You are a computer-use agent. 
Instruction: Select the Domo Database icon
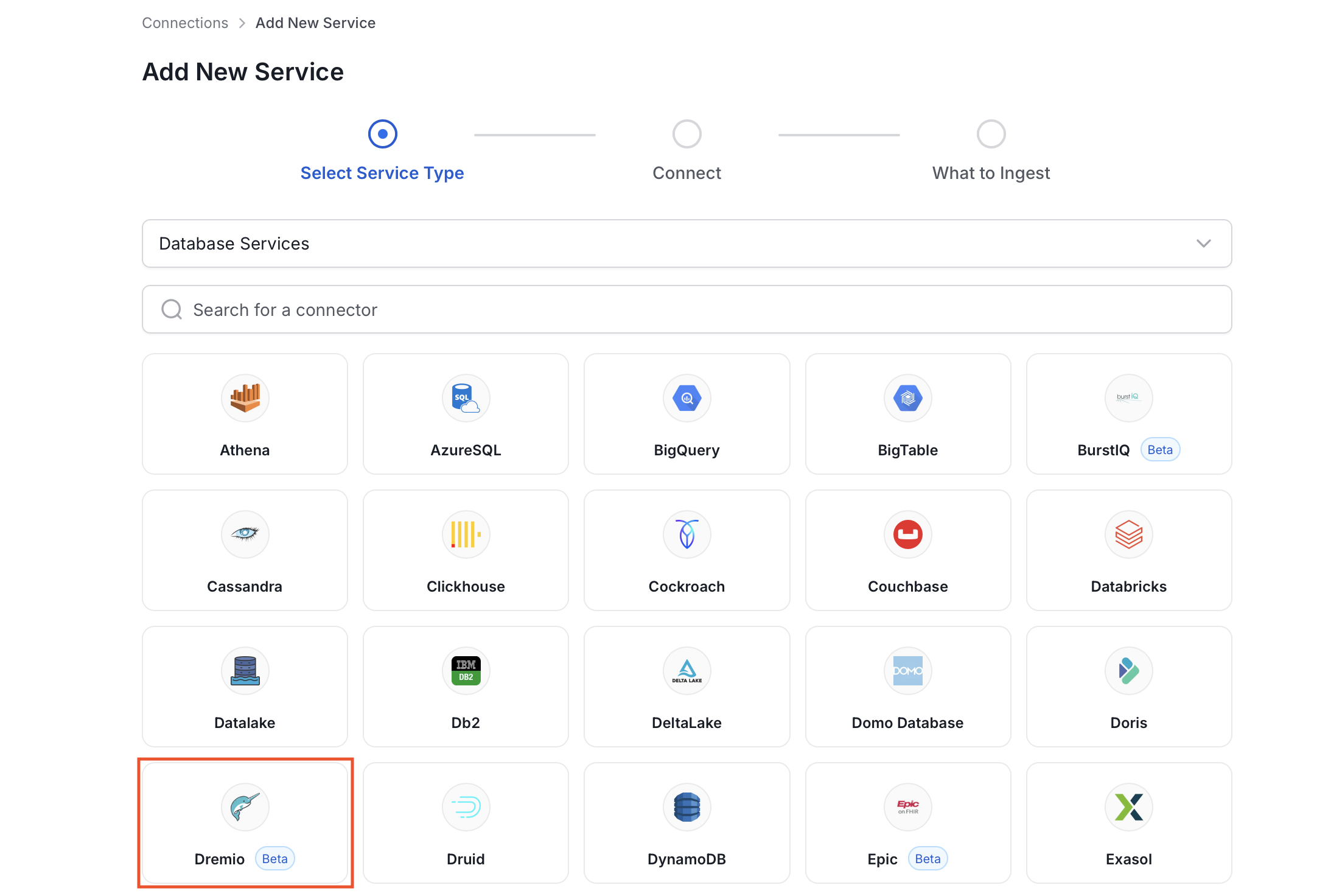point(907,671)
